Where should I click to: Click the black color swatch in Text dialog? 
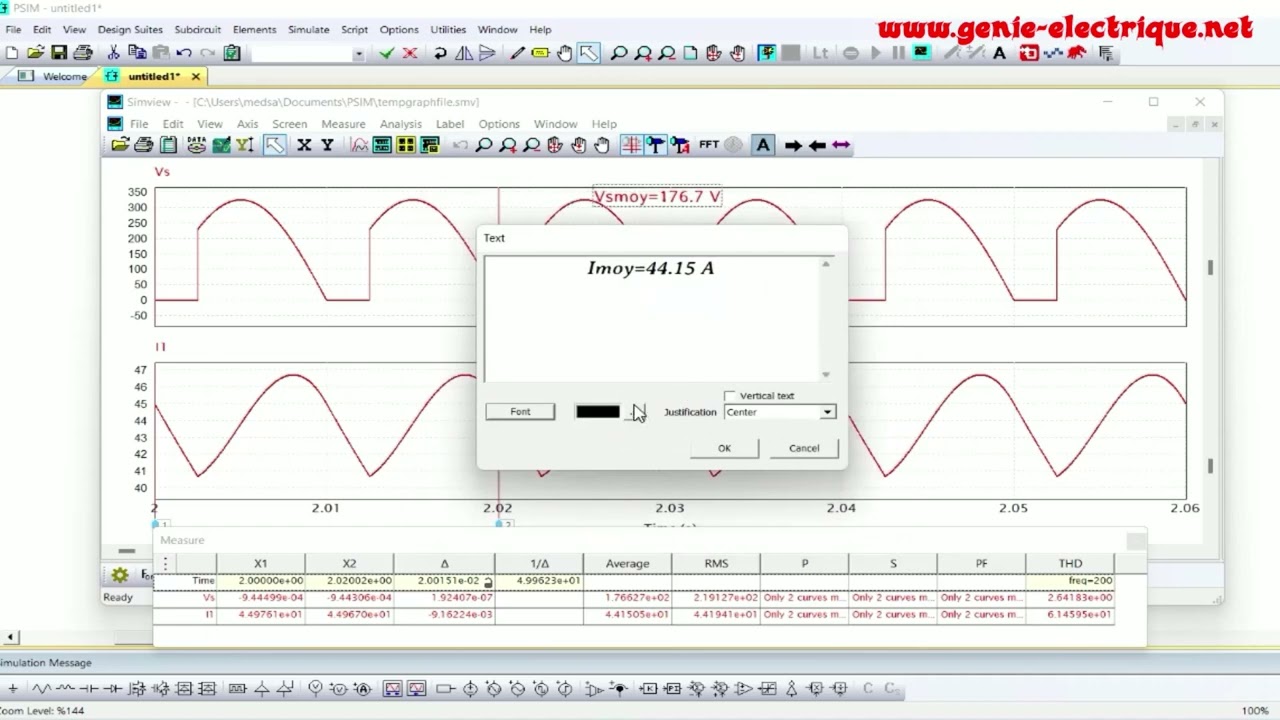(x=598, y=412)
